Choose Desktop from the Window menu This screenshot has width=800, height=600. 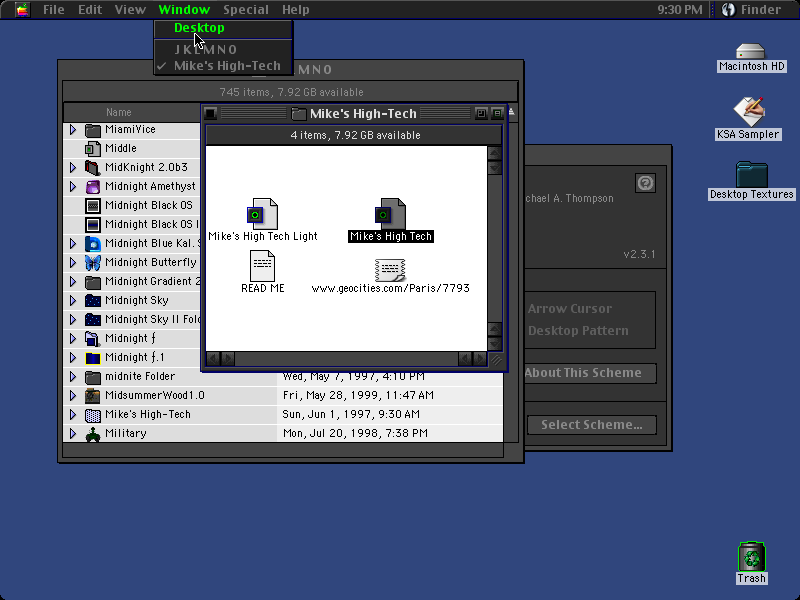tap(223, 28)
